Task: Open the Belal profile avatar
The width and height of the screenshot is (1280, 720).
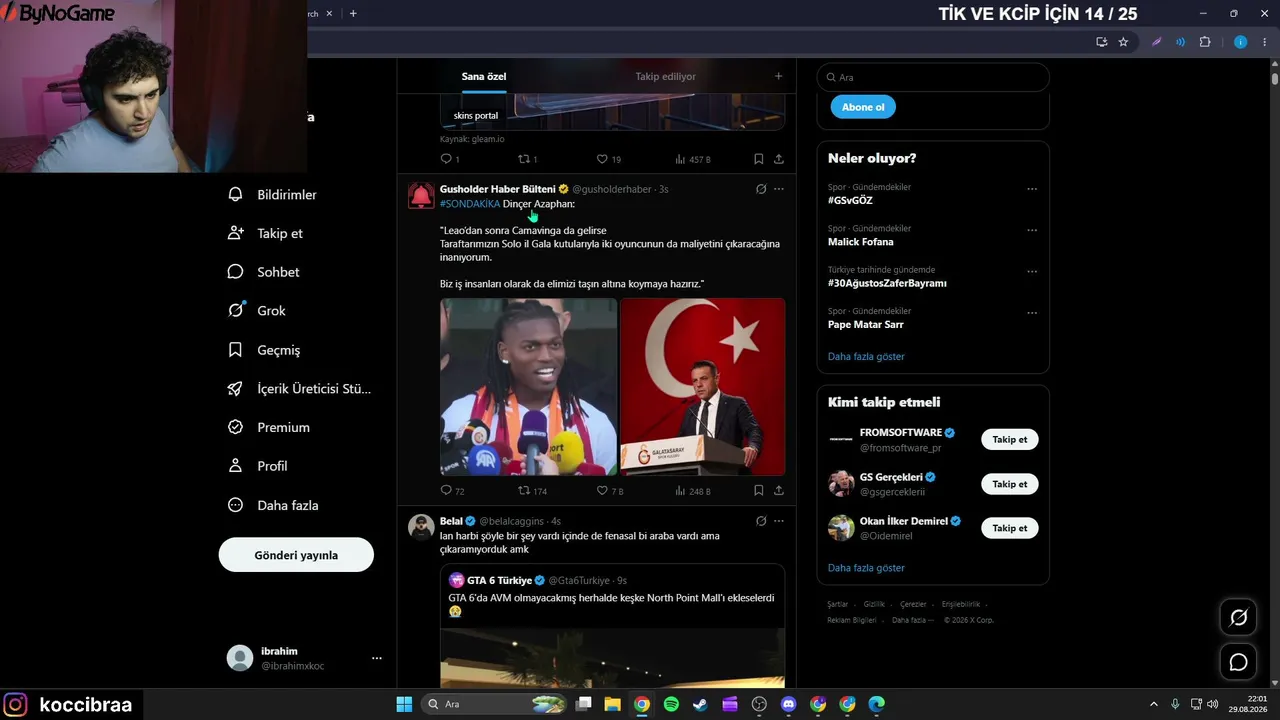Action: [x=421, y=527]
